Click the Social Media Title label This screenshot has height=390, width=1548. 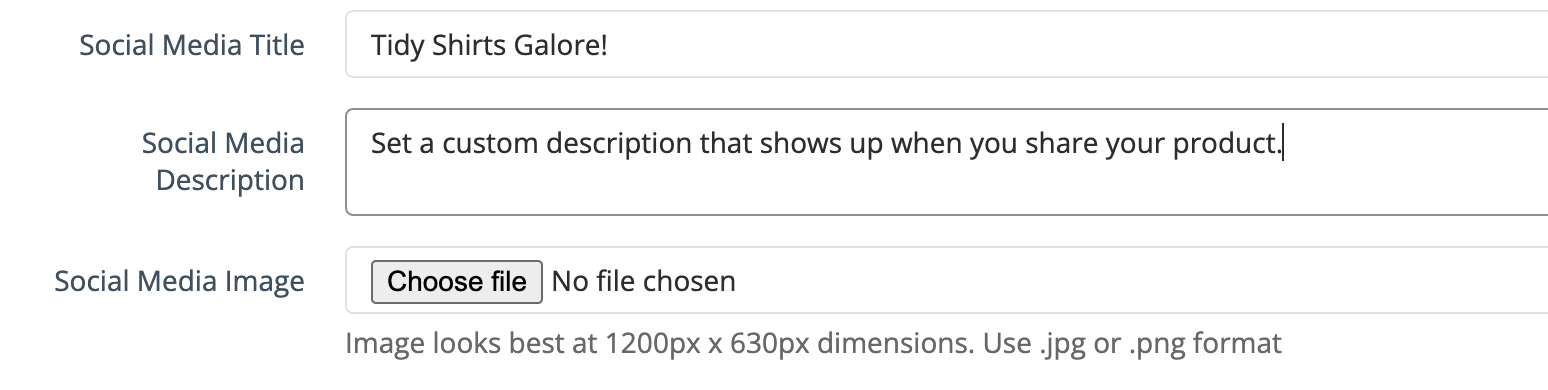pyautogui.click(x=192, y=45)
